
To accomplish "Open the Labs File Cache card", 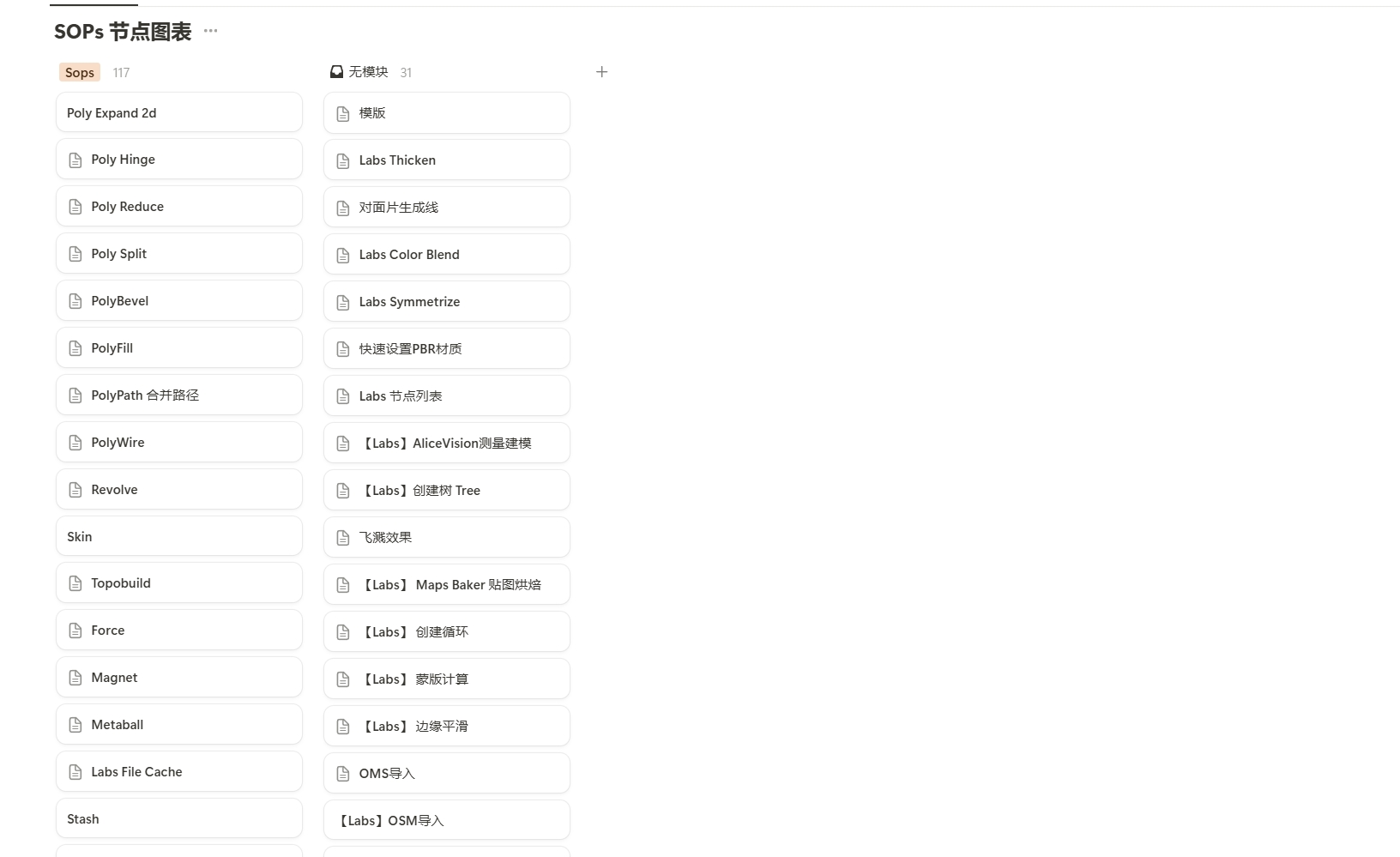I will 179,772.
